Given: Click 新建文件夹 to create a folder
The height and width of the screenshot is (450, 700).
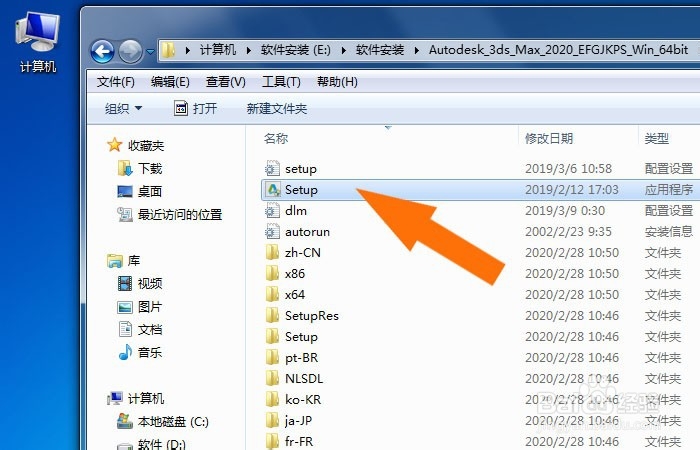Looking at the screenshot, I should tap(277, 108).
